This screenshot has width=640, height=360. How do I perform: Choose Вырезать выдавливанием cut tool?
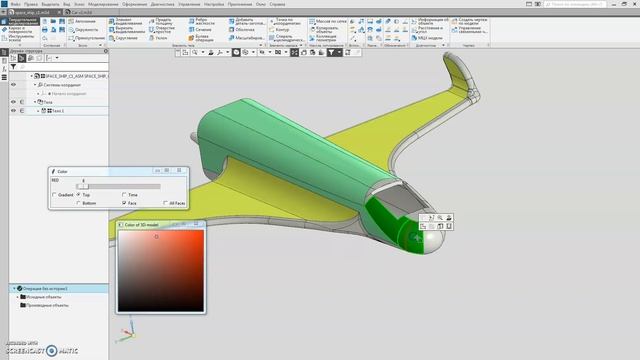[x=126, y=30]
